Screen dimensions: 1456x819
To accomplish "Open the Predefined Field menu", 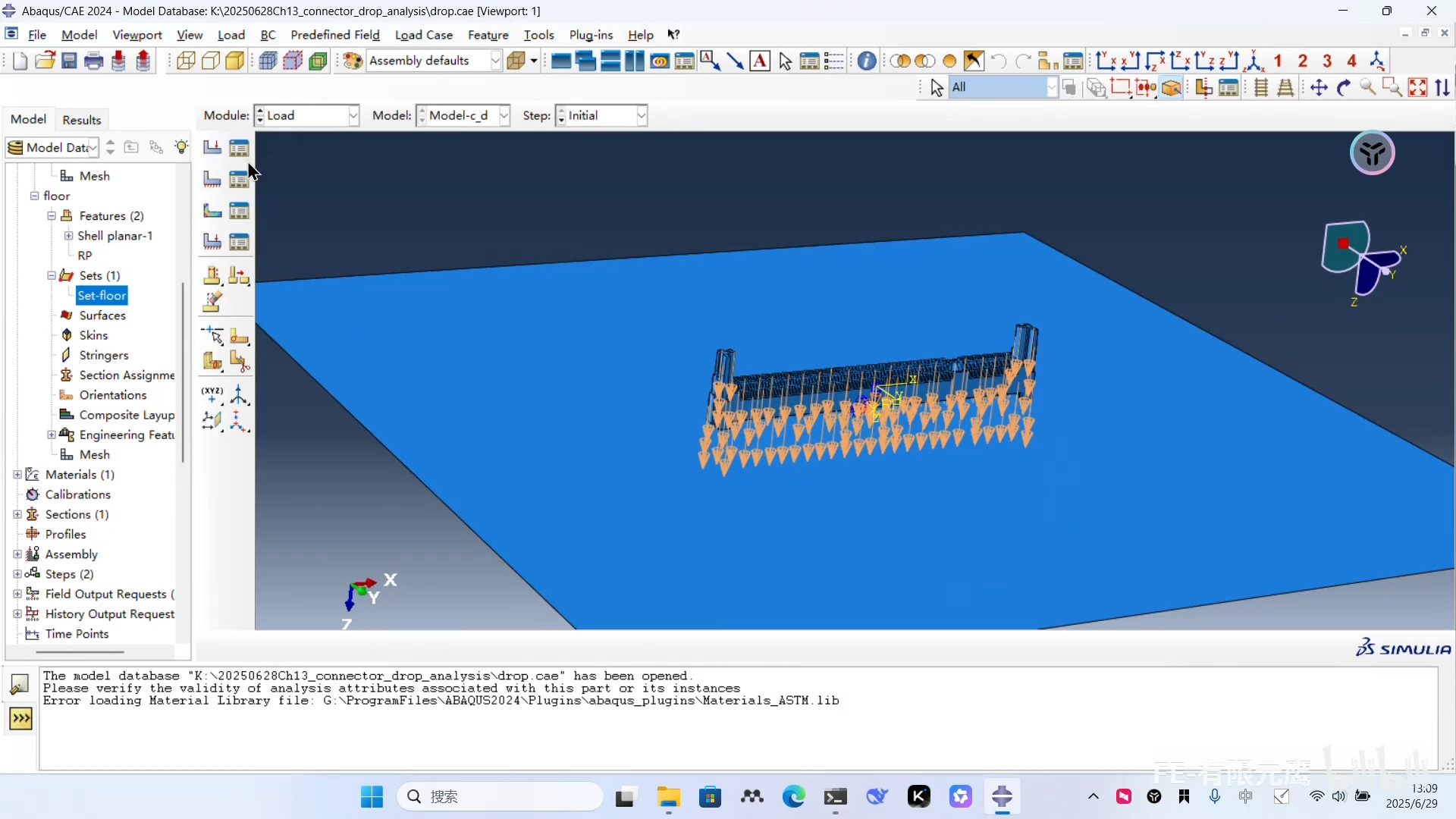I will (334, 35).
